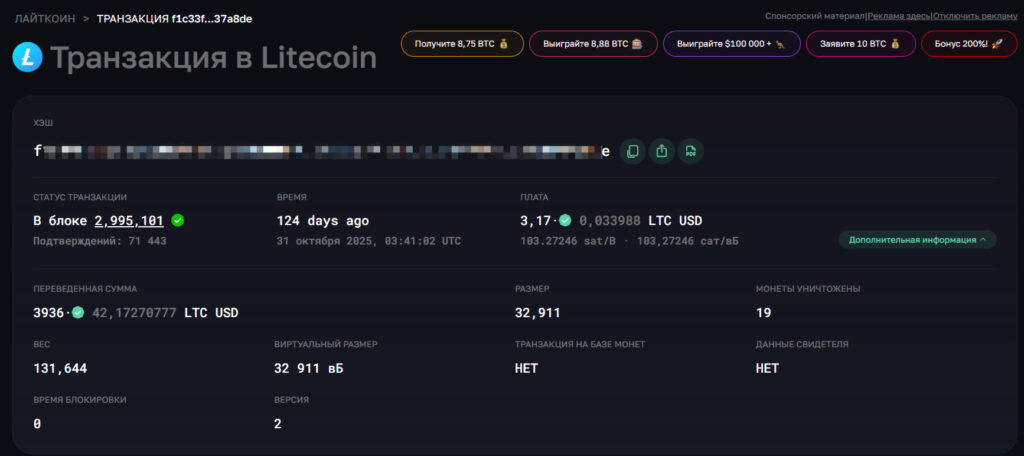Open block 2,995,101 link
The height and width of the screenshot is (456, 1024).
(x=129, y=221)
